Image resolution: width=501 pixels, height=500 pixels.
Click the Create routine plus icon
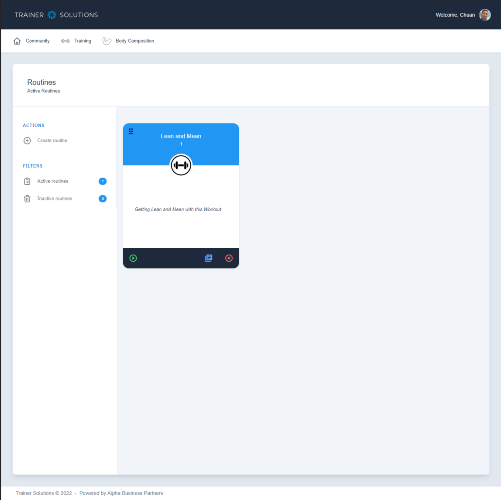click(27, 141)
